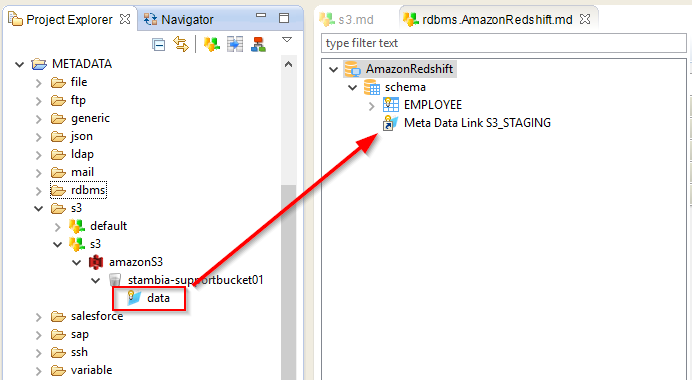Click the ftp folder icon

(58, 101)
